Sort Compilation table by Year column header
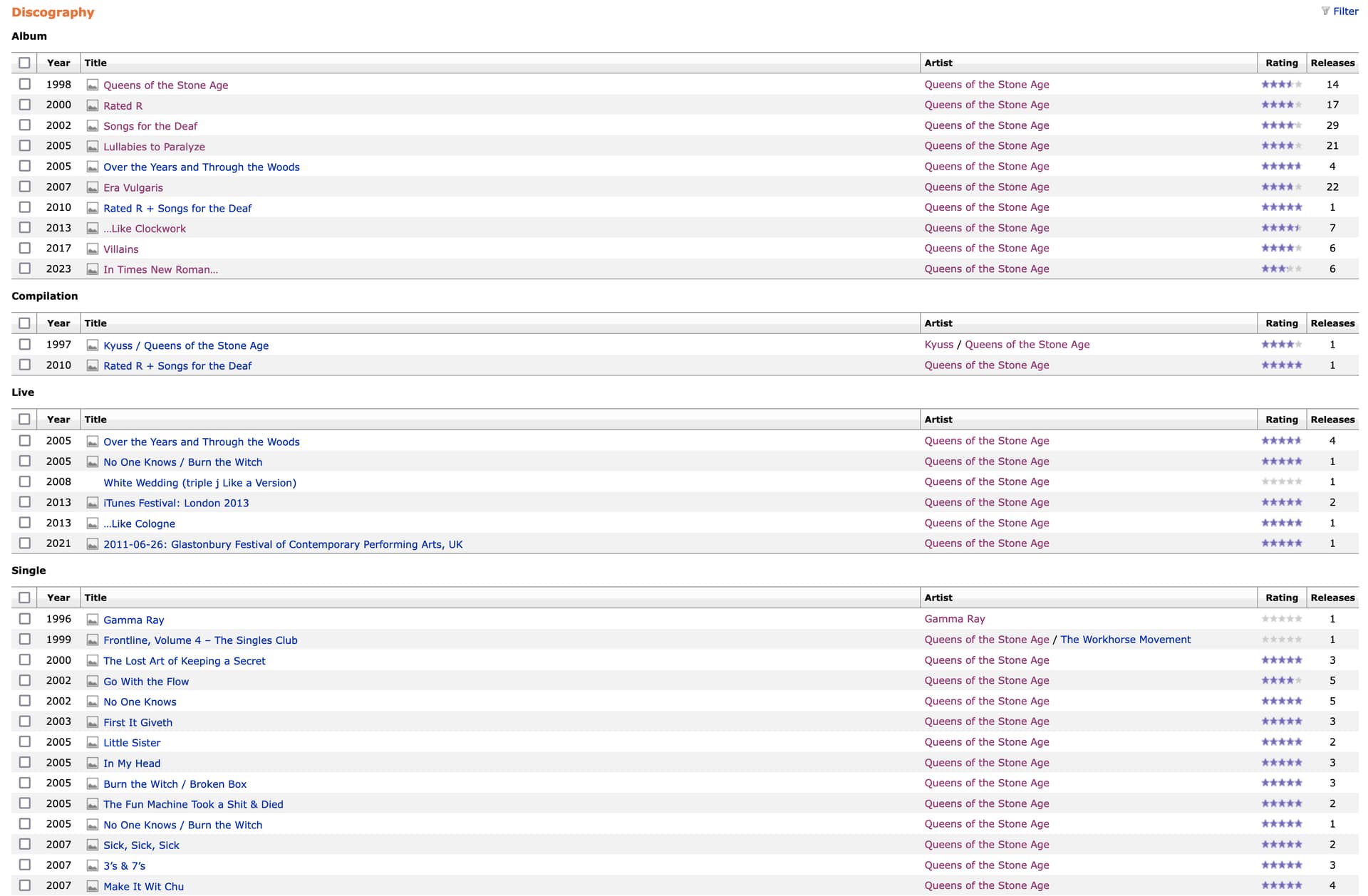 pos(58,323)
